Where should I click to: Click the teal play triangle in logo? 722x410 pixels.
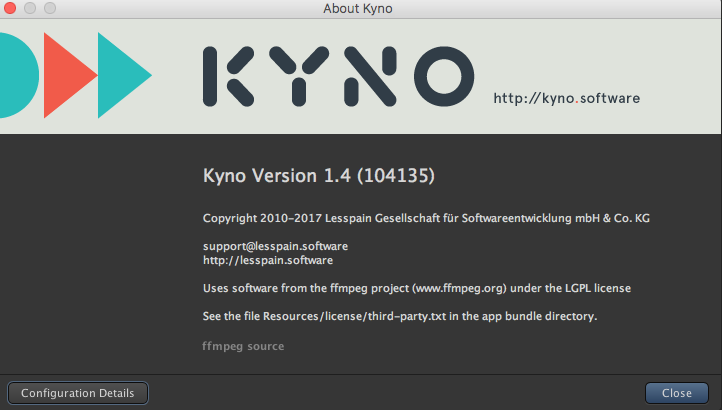tap(118, 75)
